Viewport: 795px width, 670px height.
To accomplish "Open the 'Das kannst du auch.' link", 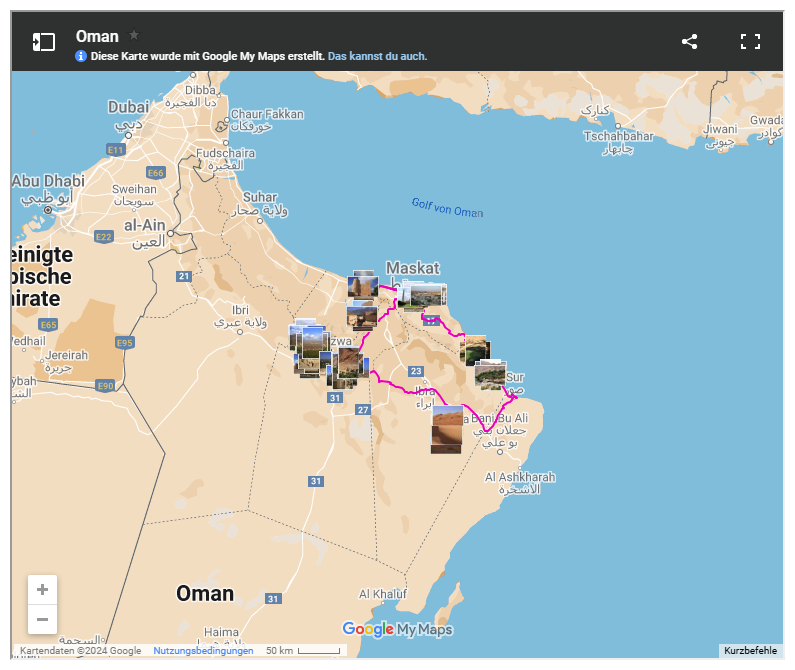I will click(x=377, y=56).
